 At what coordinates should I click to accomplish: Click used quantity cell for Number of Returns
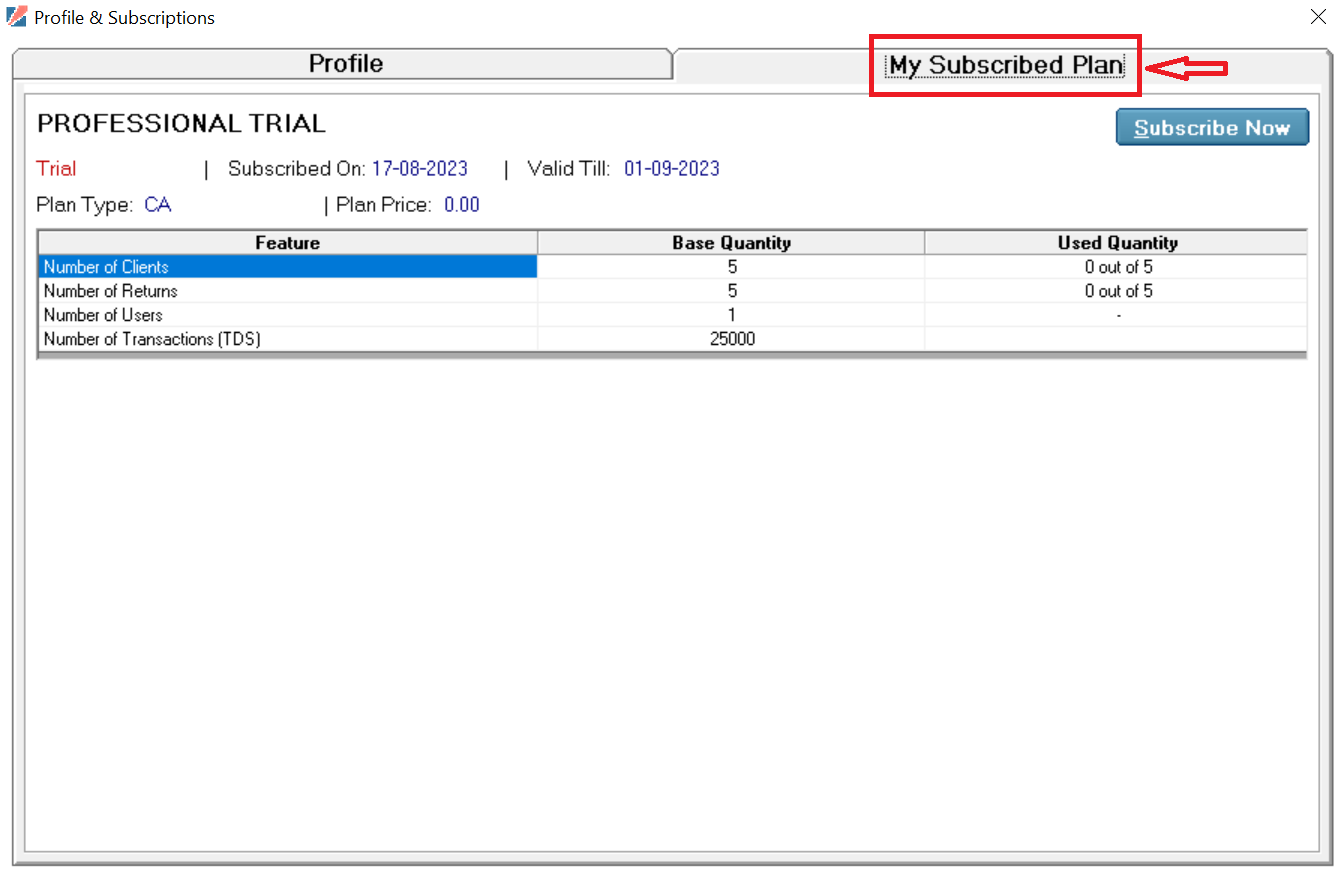pos(1117,291)
